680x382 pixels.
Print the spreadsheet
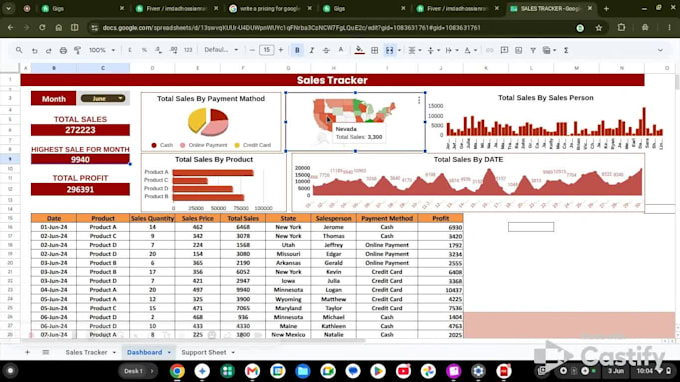tap(63, 50)
